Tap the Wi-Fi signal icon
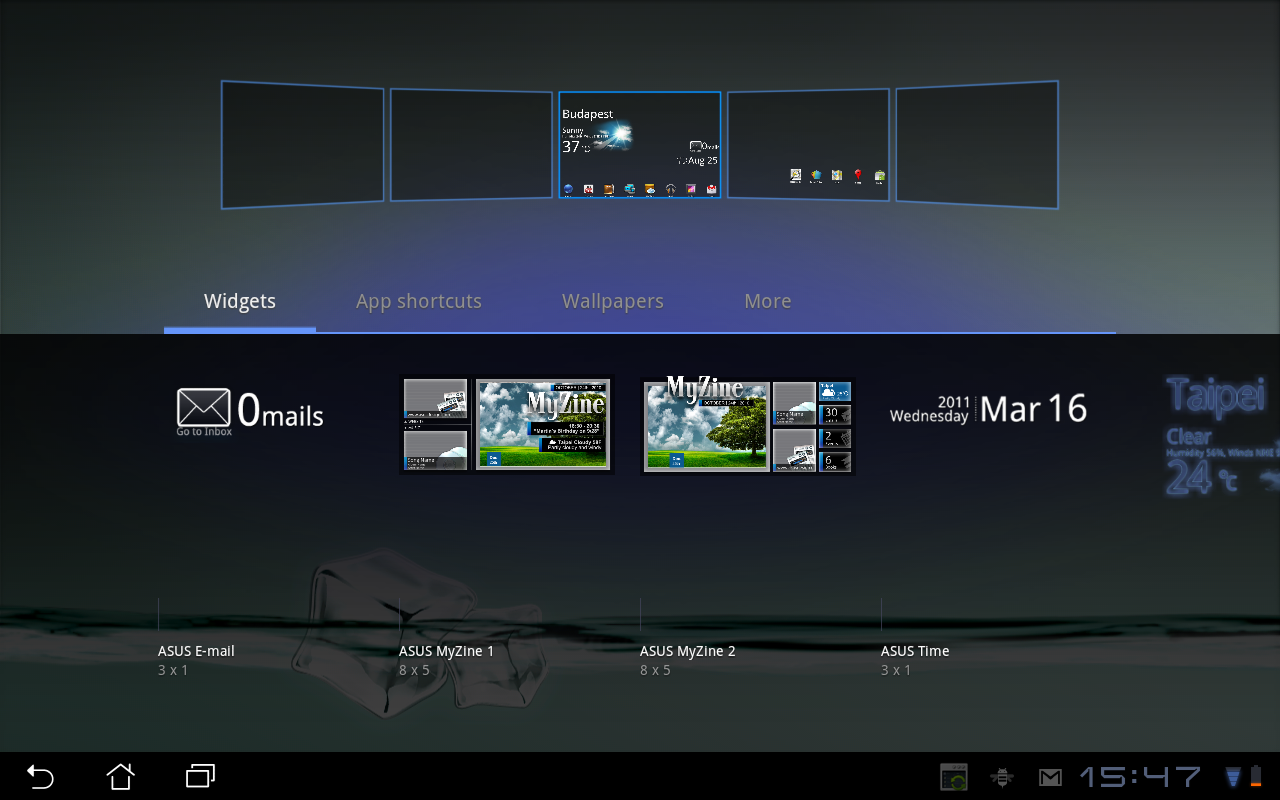1280x800 pixels. click(1233, 777)
